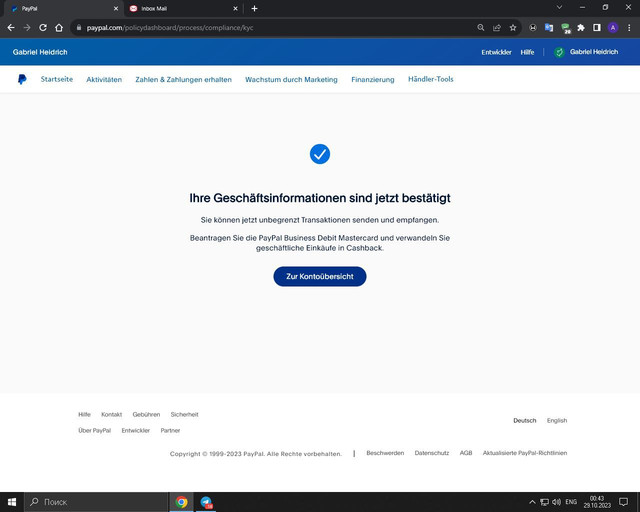Open Zahlen & Zahlungen erhalten menu
Screen dimensions: 640x512
click(184, 80)
